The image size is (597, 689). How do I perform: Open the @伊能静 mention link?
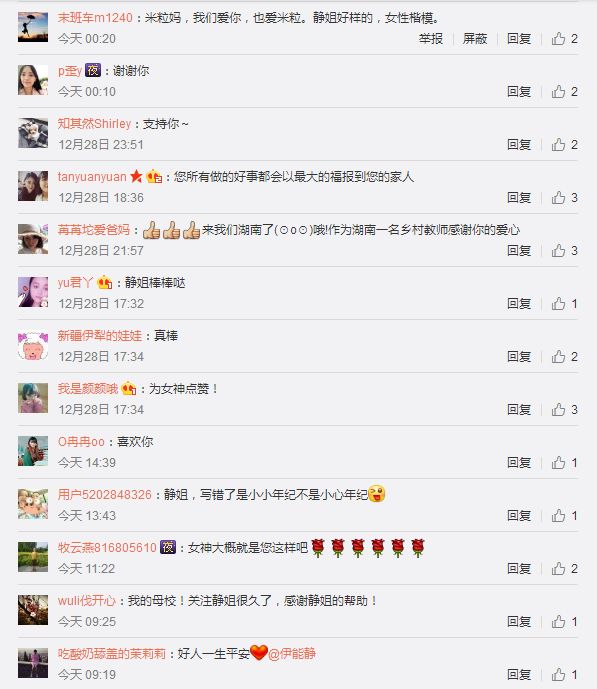pos(292,654)
